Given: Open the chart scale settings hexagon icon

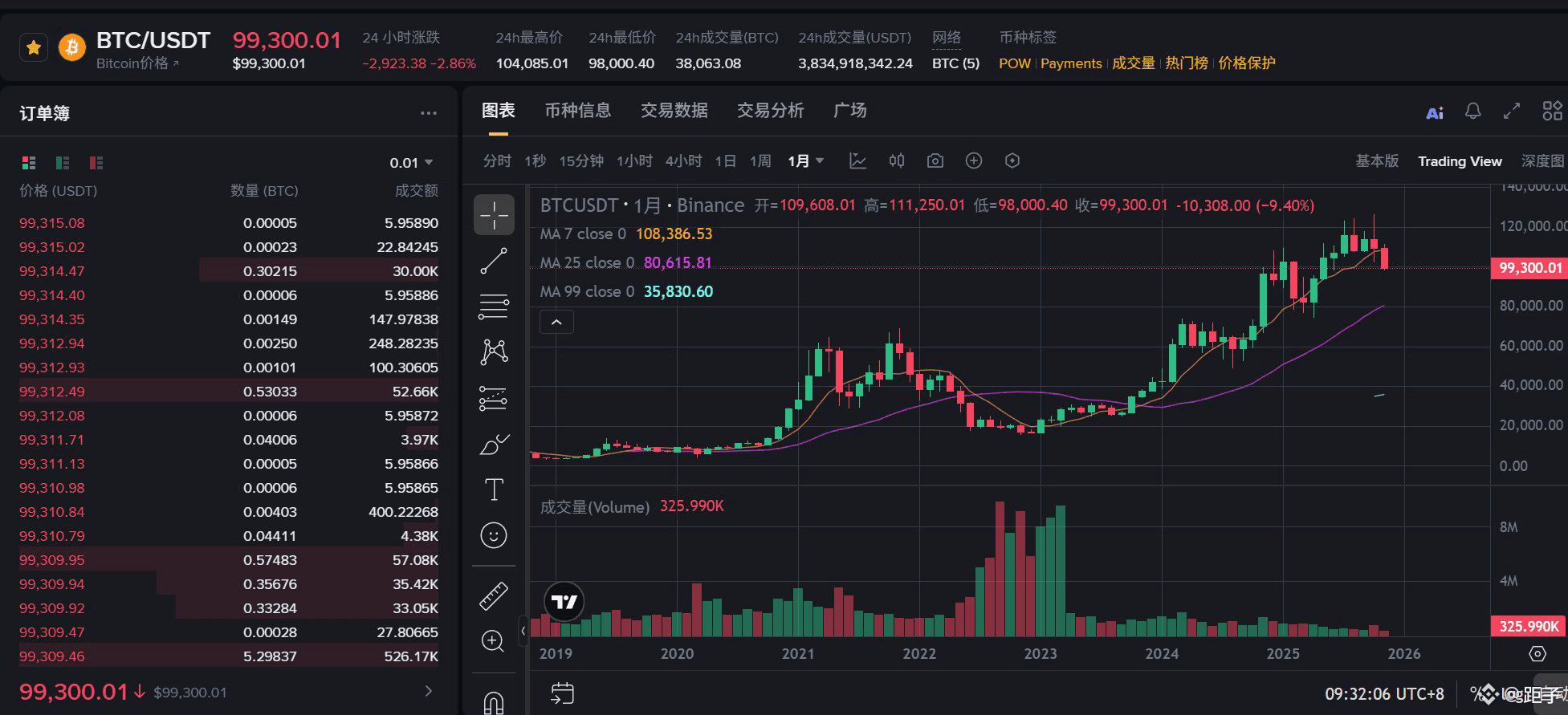Looking at the screenshot, I should 1537,654.
